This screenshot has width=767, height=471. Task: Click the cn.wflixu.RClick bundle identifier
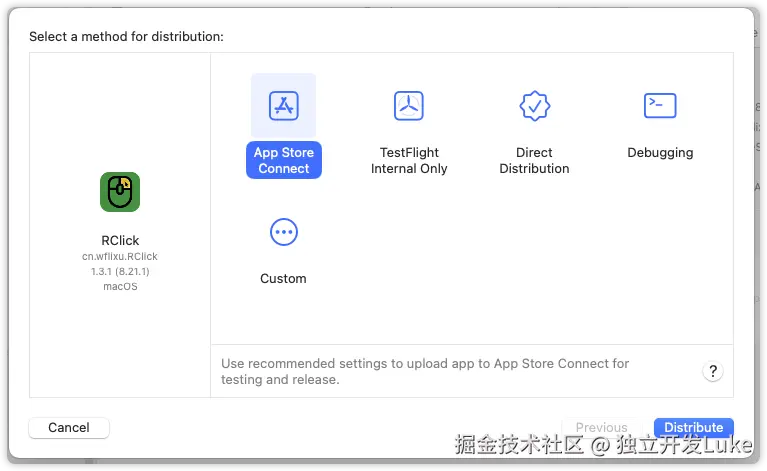click(x=120, y=256)
